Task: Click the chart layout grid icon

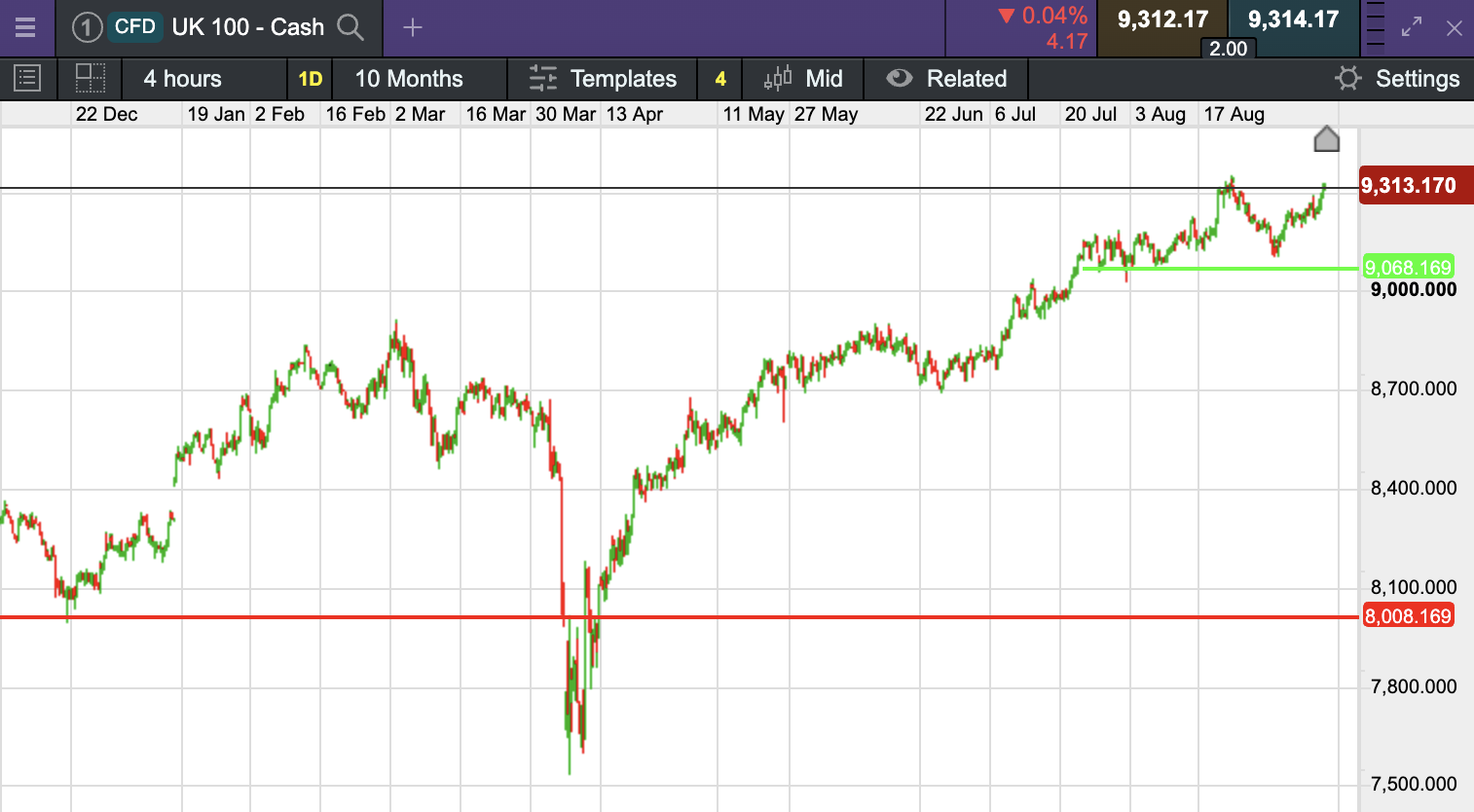Action: 90,78
